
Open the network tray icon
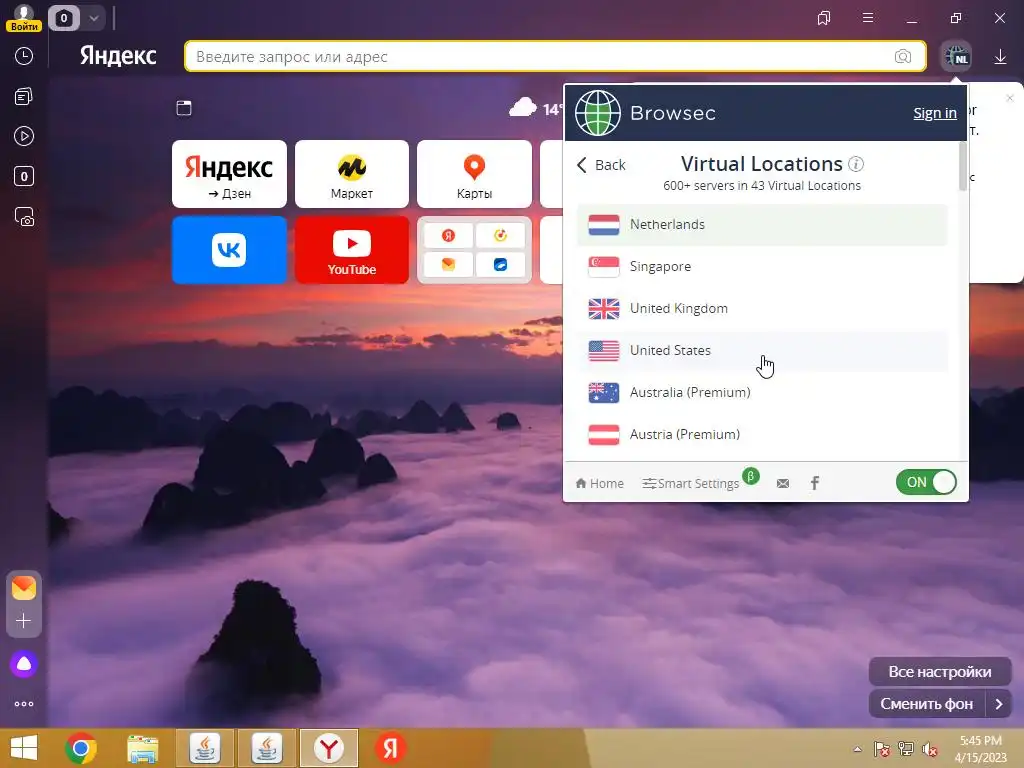906,749
